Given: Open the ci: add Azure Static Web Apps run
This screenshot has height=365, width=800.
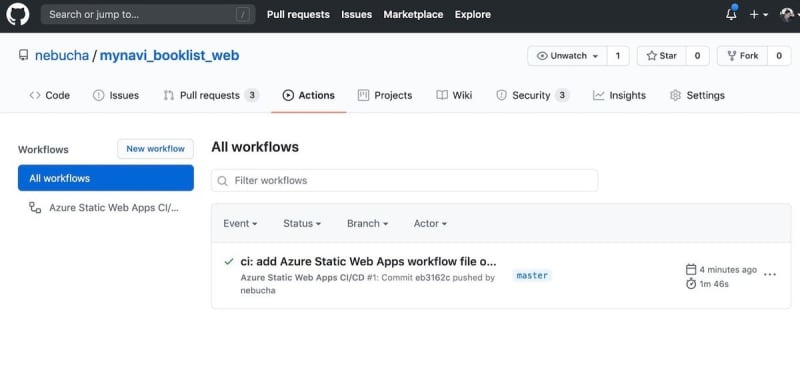Looking at the screenshot, I should click(x=368, y=262).
